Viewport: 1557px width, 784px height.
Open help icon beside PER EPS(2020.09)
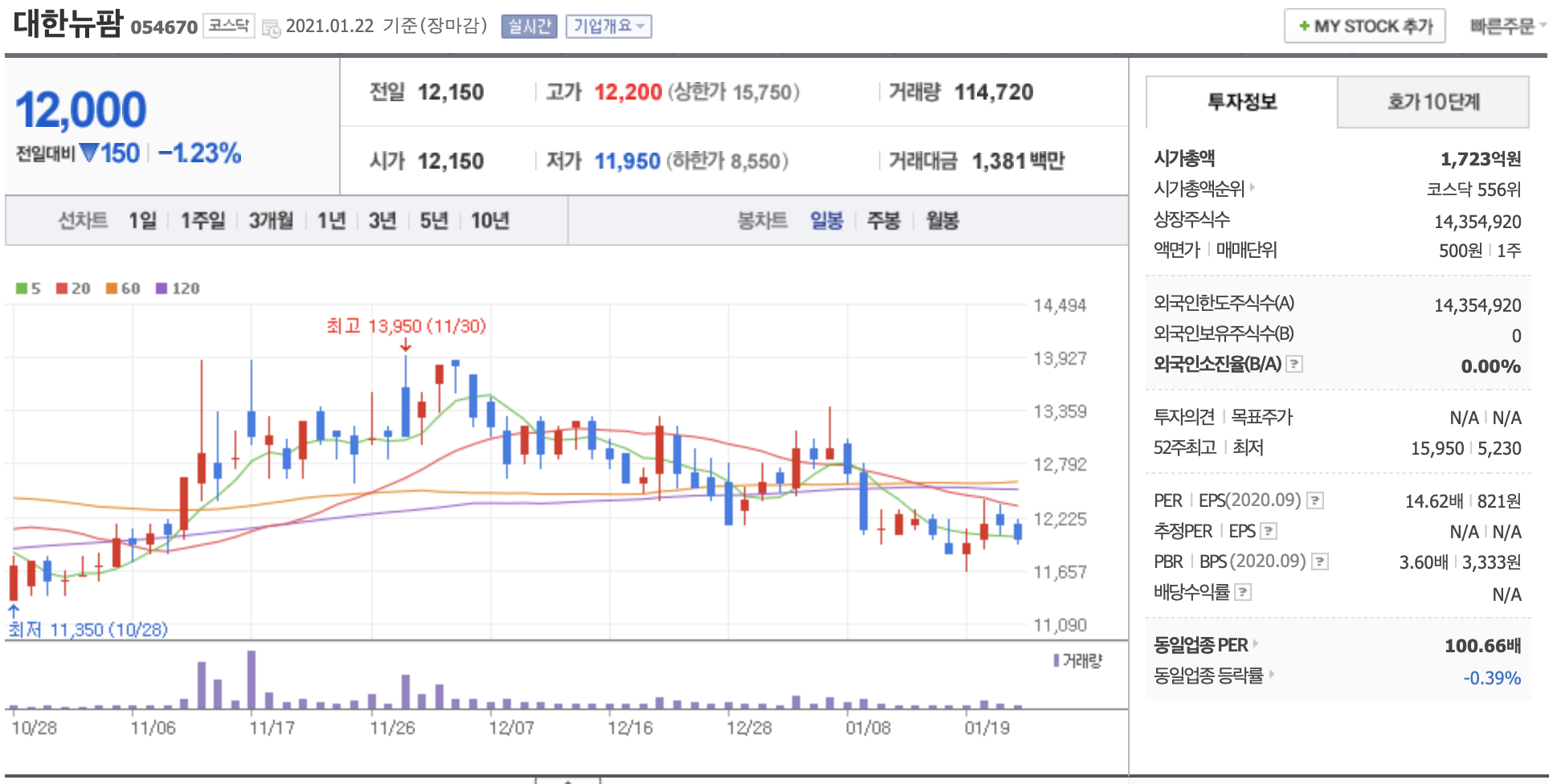(x=1314, y=500)
